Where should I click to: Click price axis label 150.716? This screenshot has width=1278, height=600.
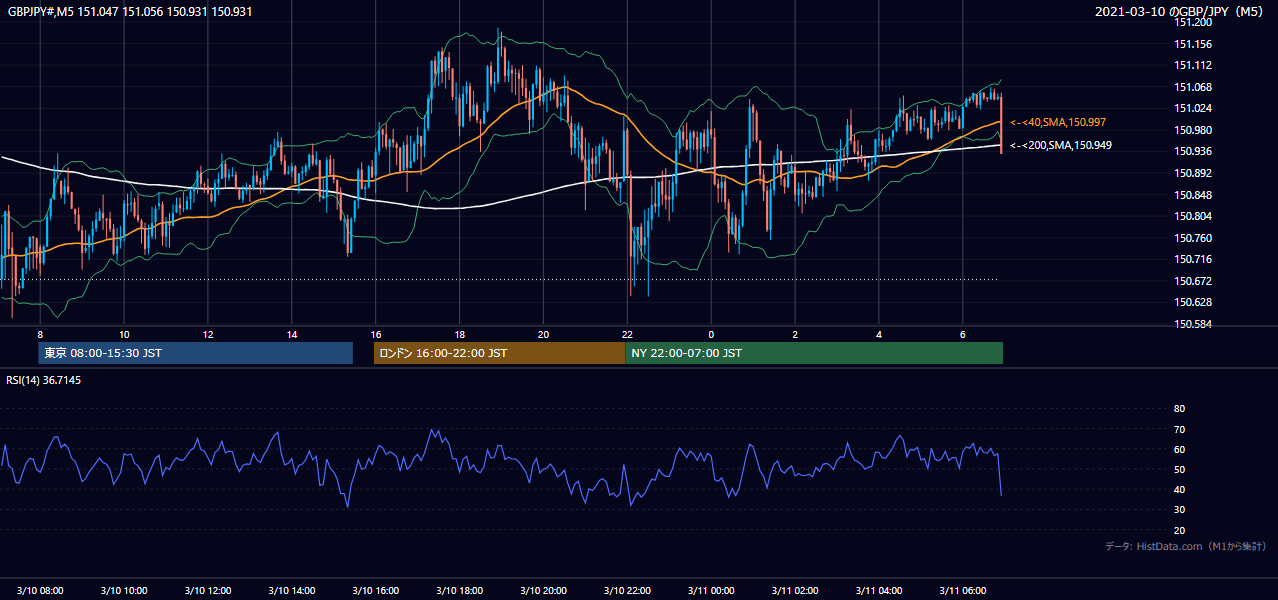(x=1193, y=259)
